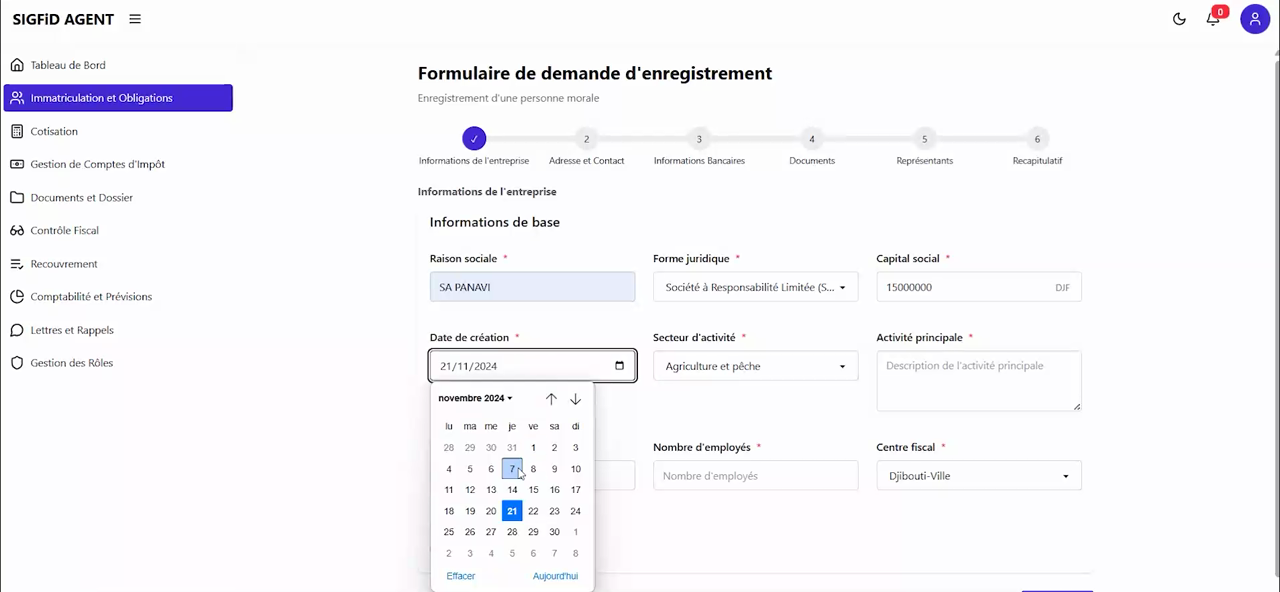
Task: Open Contrôle Fiscal sidebar item
Action: (x=64, y=230)
